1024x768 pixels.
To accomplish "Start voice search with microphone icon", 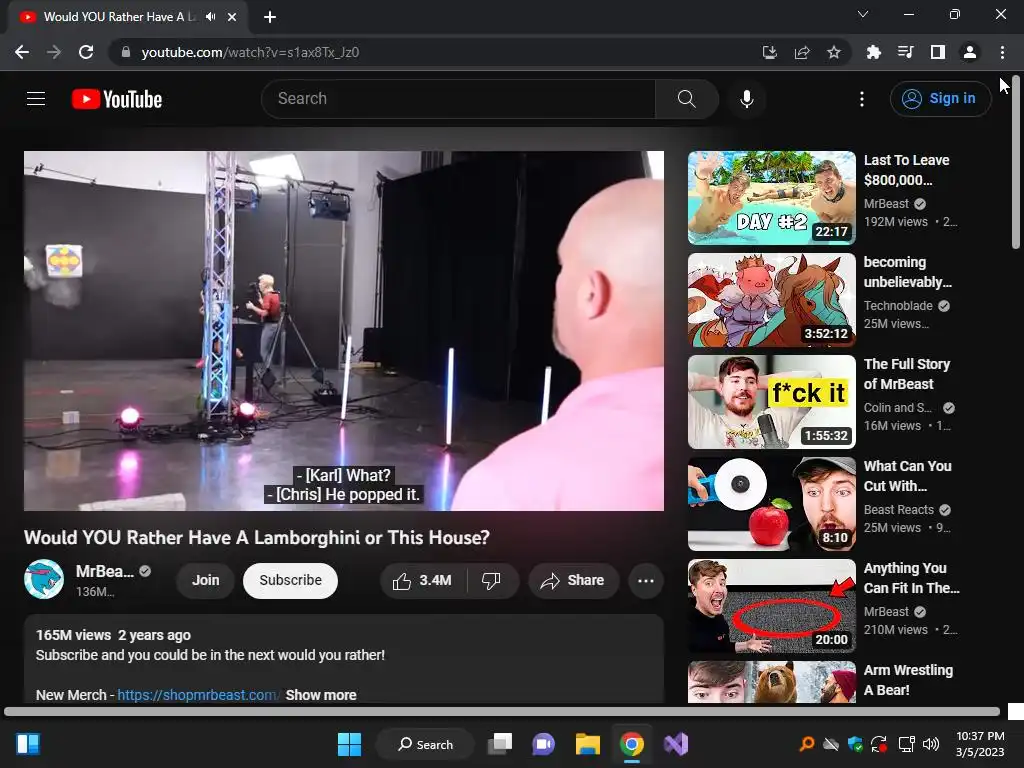I will click(x=746, y=99).
